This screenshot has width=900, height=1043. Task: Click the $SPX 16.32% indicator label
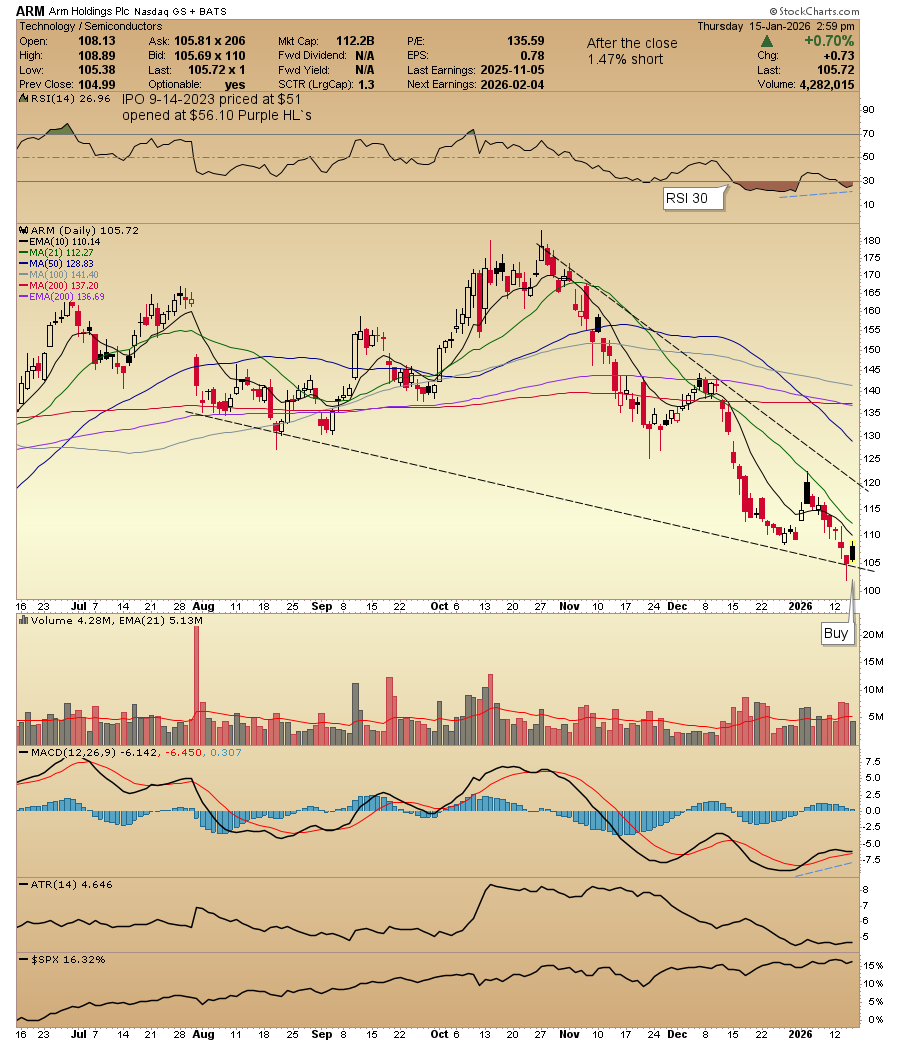[x=62, y=960]
